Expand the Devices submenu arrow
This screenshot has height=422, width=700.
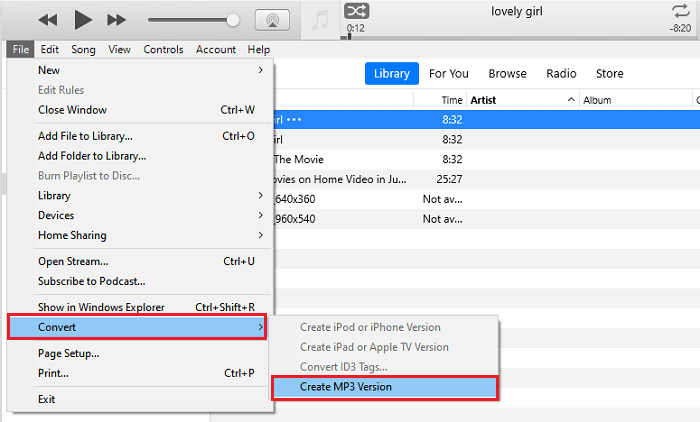click(260, 215)
